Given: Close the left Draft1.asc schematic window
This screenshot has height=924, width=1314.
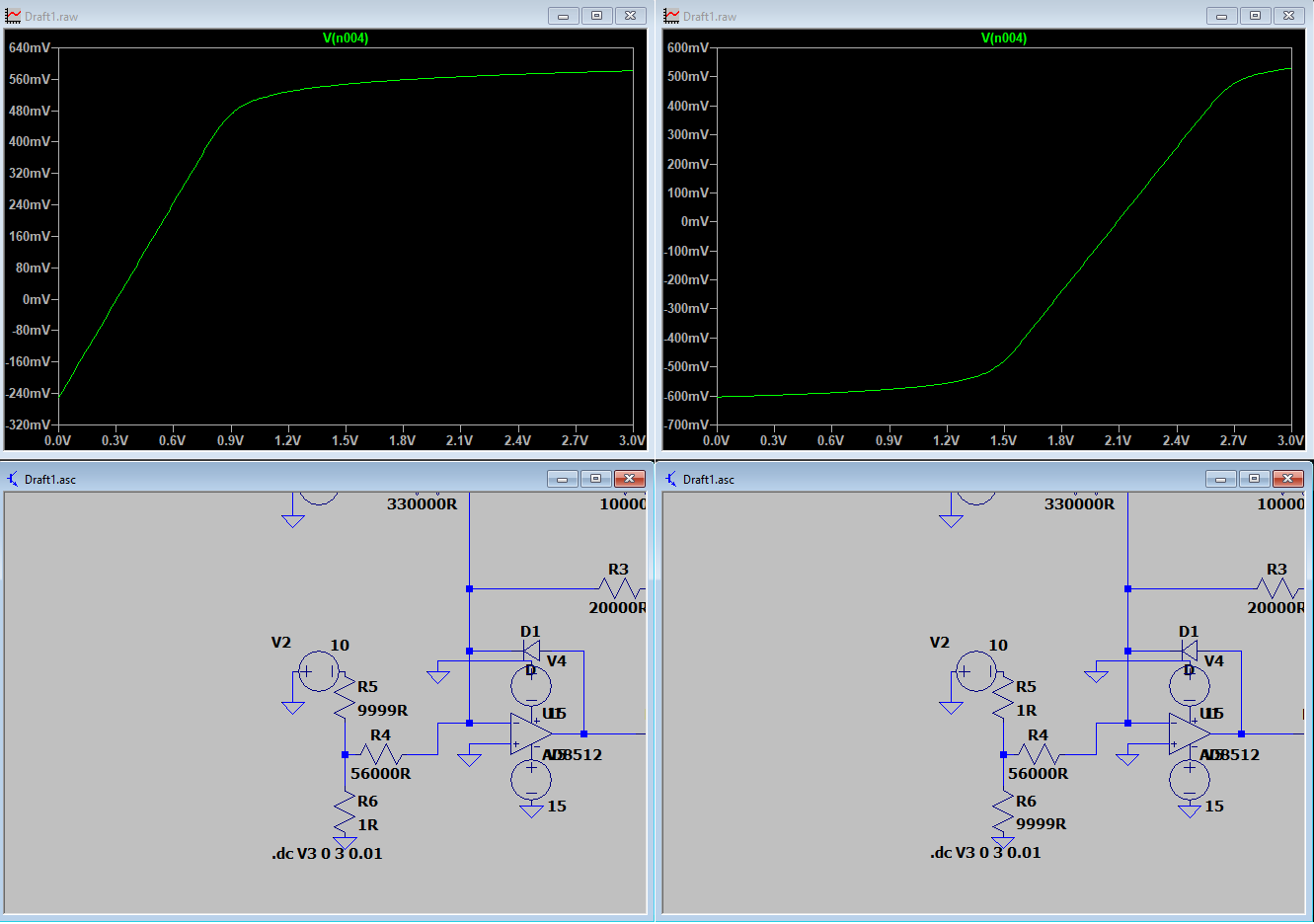Looking at the screenshot, I should coord(629,479).
